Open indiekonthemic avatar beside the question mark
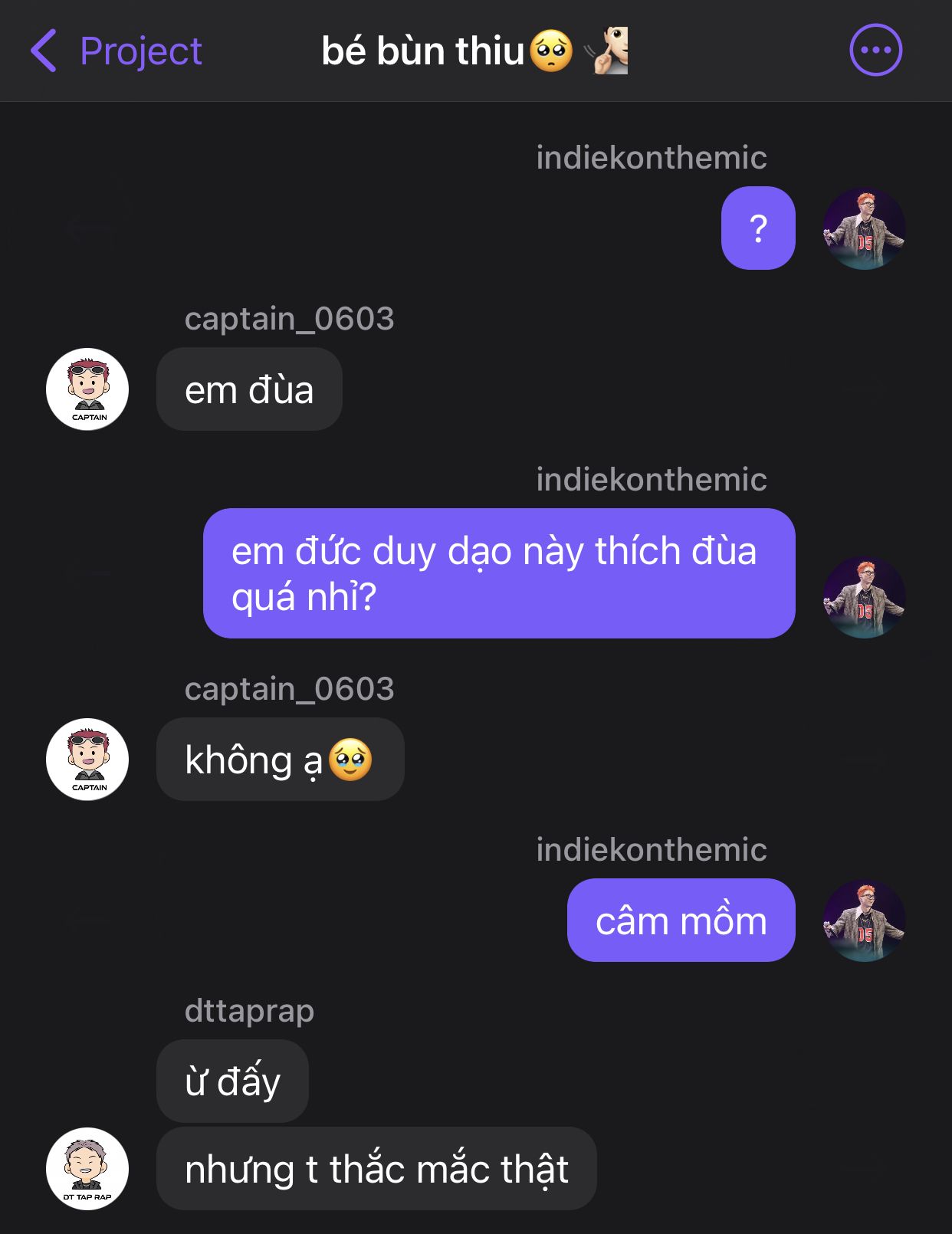952x1234 pixels. (x=864, y=229)
